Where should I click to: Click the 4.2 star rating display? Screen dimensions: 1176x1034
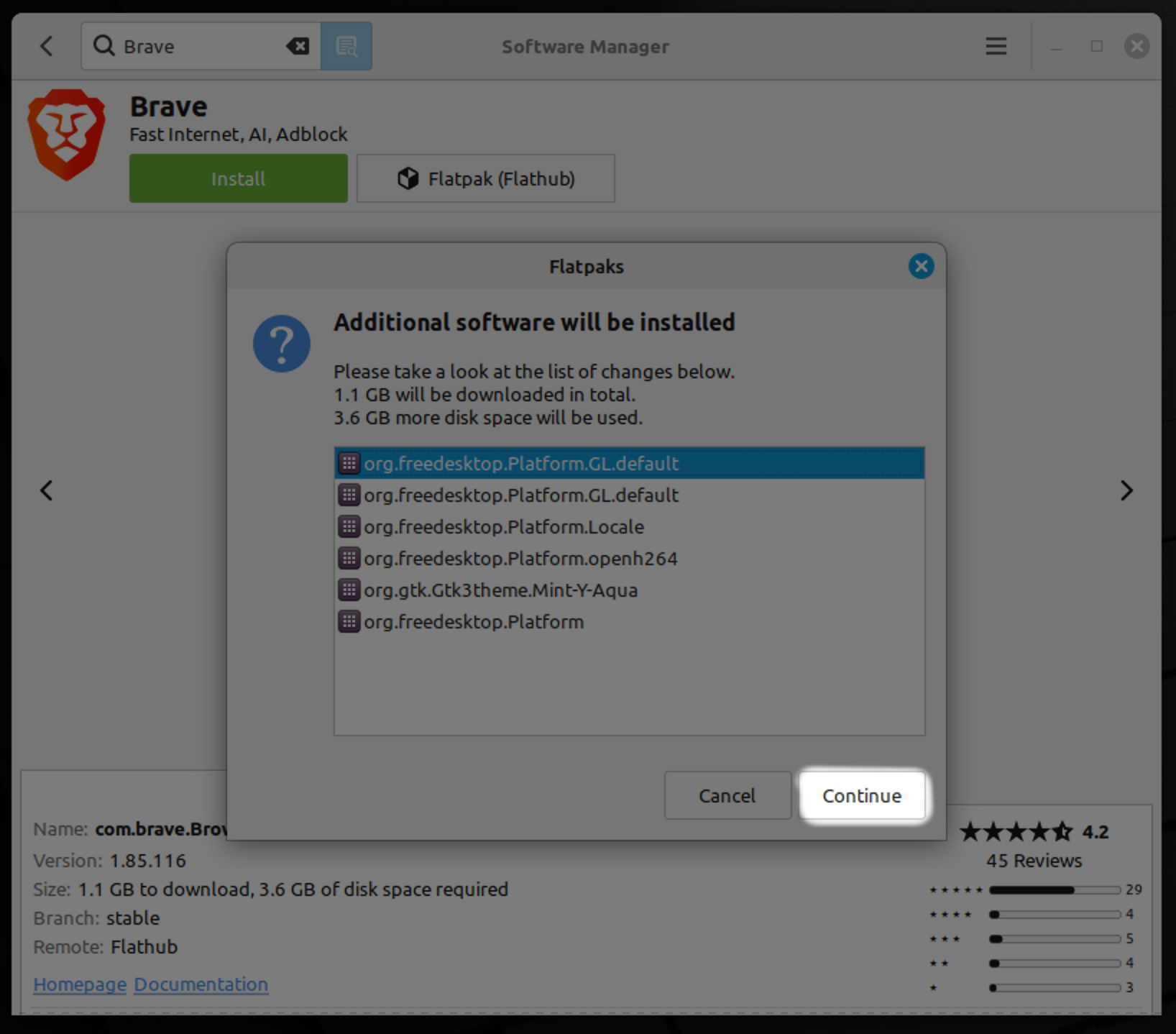pos(1034,832)
